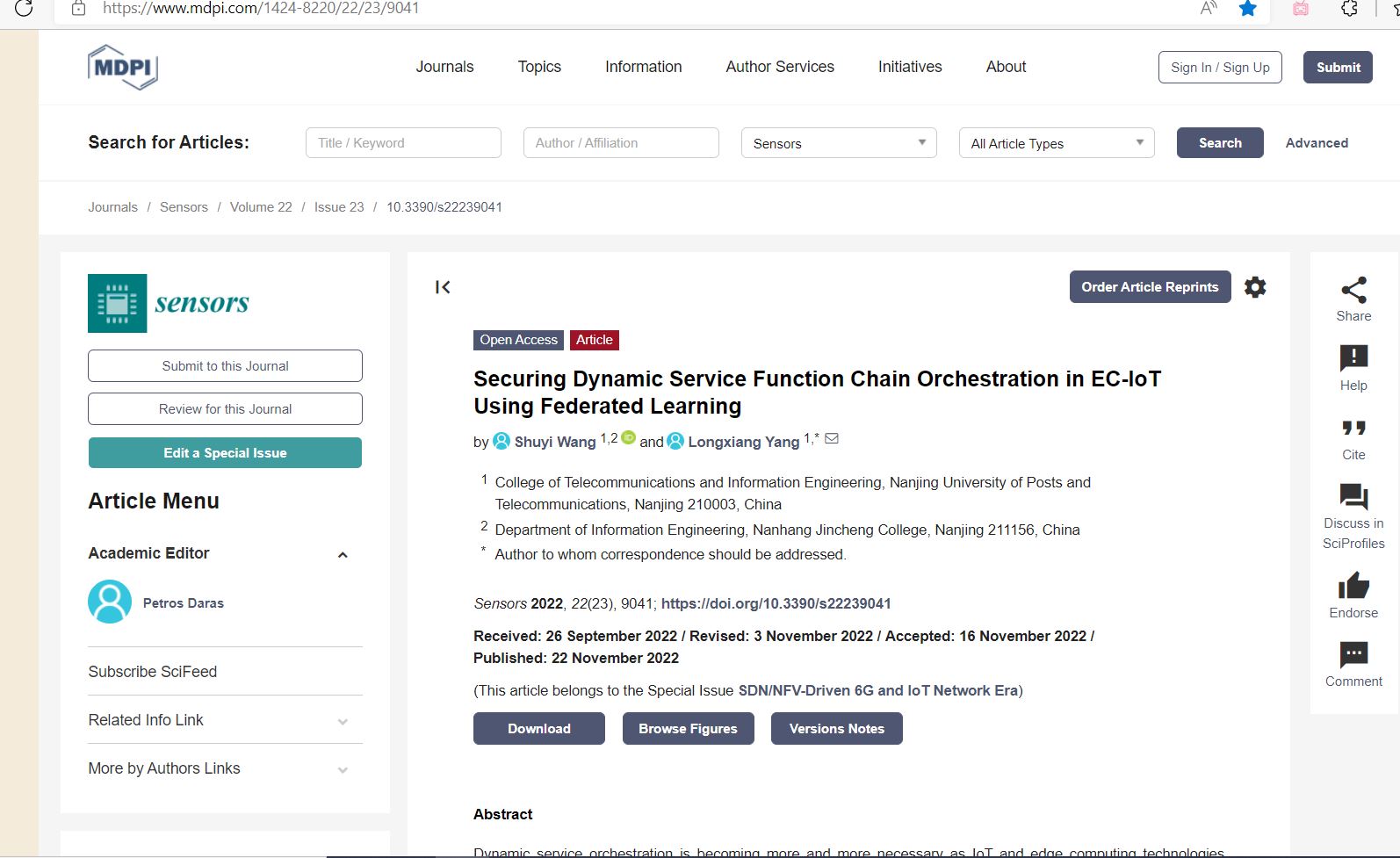Open the Sensors journal dropdown

pyautogui.click(x=839, y=143)
